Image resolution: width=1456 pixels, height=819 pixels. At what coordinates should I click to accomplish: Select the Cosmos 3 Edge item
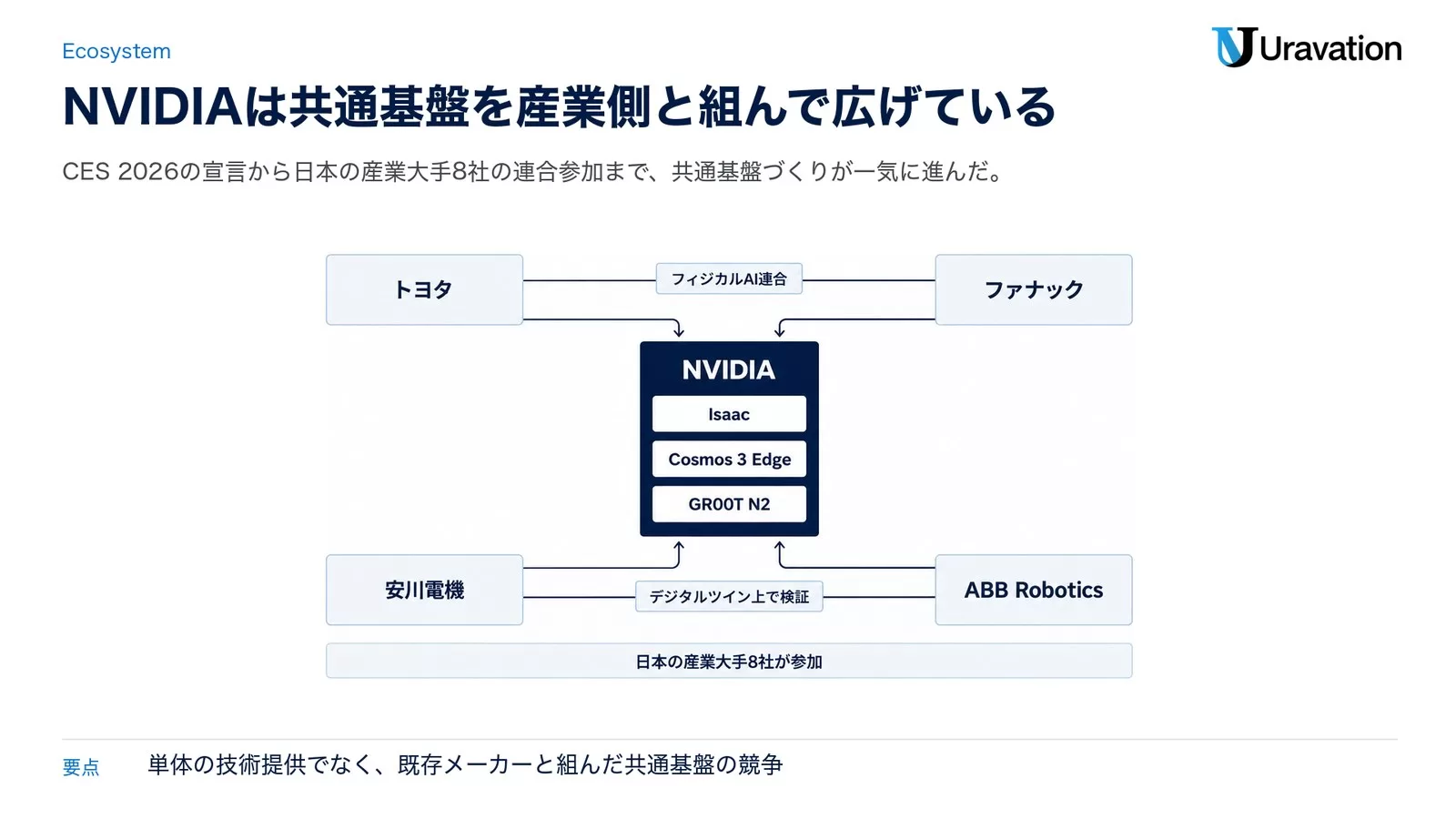pos(729,459)
